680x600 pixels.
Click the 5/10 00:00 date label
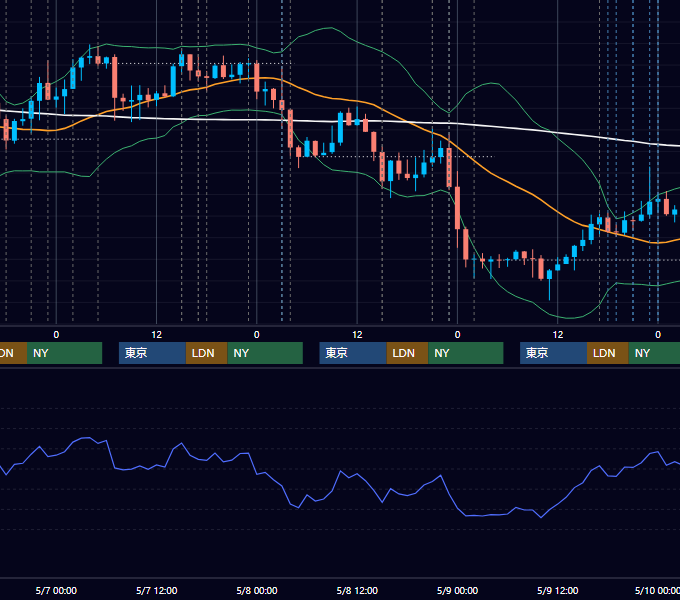coord(657,590)
